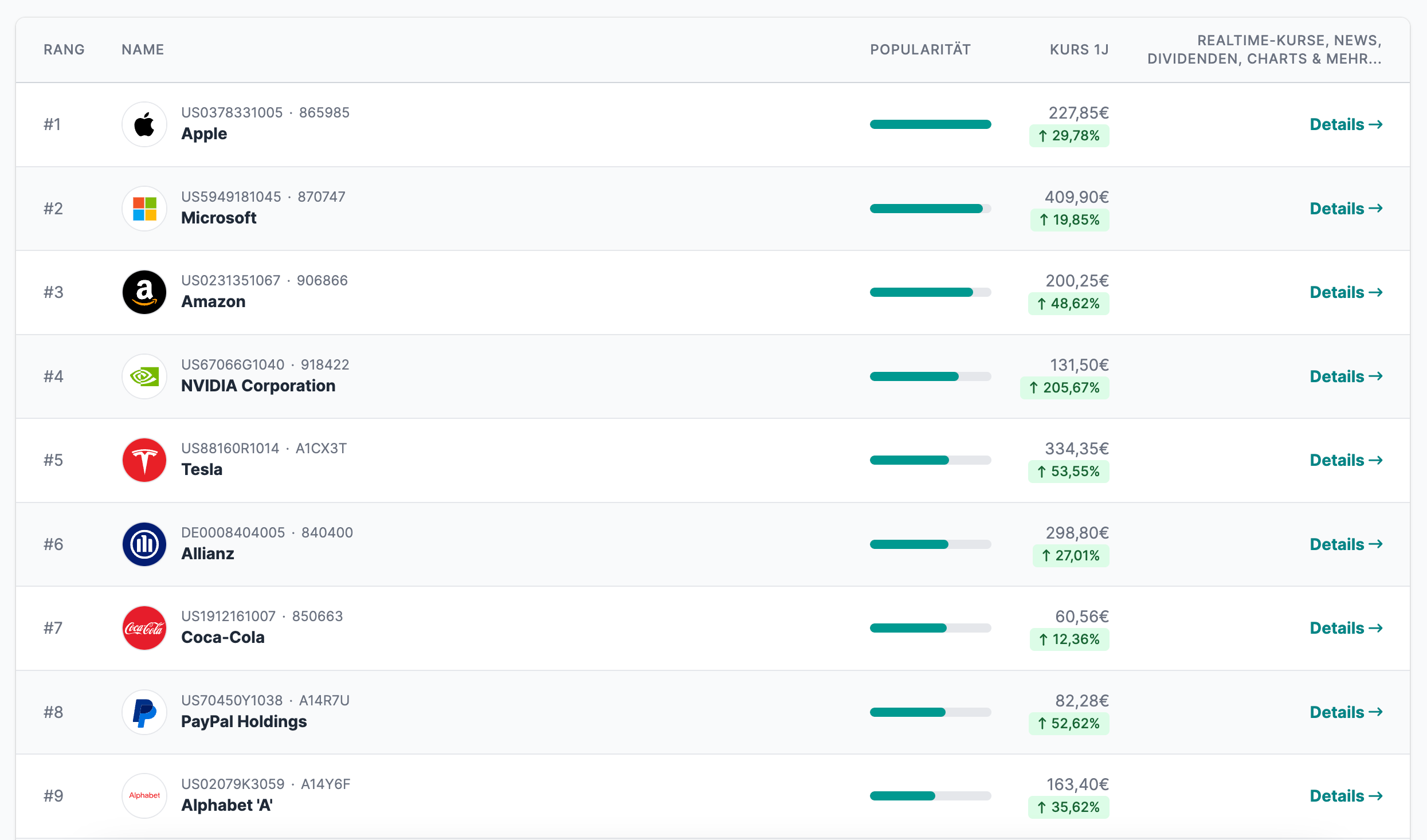Open Details link for Alphabet 'A'
This screenshot has height=840, width=1427.
point(1346,796)
